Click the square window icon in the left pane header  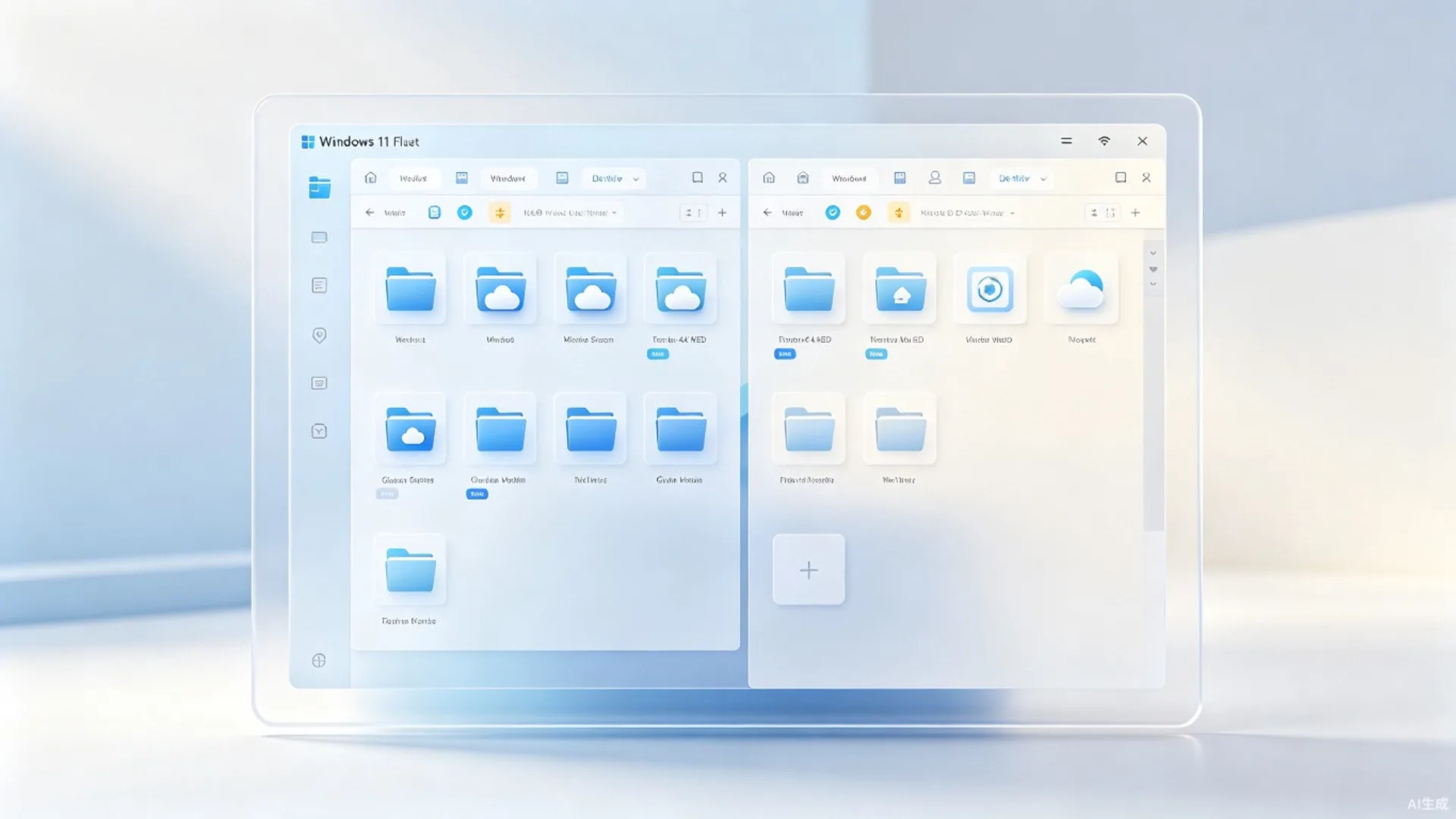[x=697, y=177]
